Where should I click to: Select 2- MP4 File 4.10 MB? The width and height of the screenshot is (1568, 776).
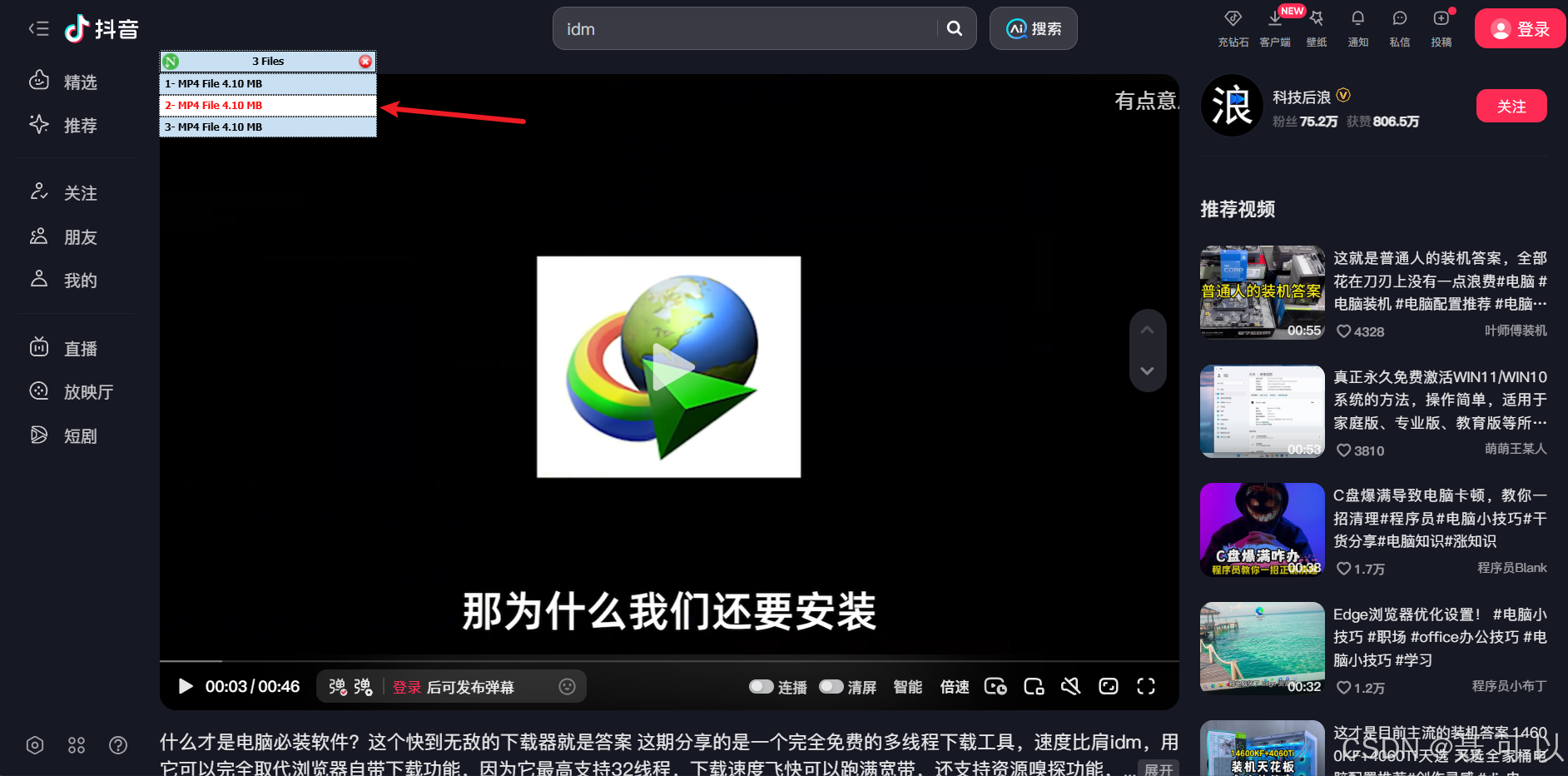click(x=268, y=105)
